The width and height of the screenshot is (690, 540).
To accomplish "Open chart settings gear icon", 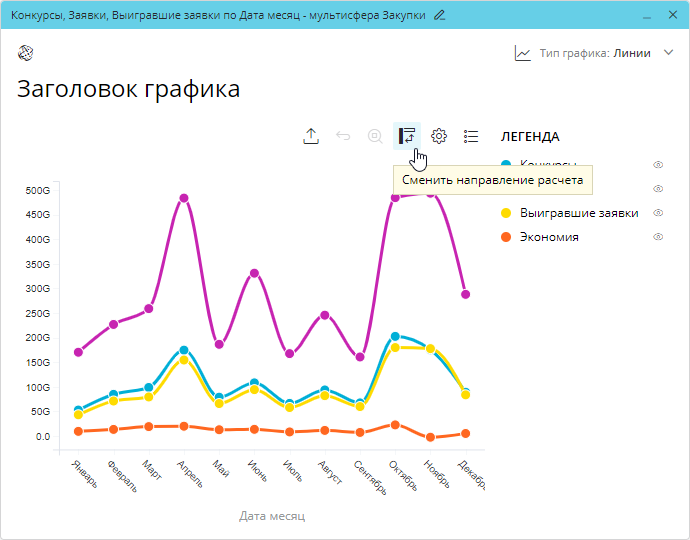I will click(439, 136).
